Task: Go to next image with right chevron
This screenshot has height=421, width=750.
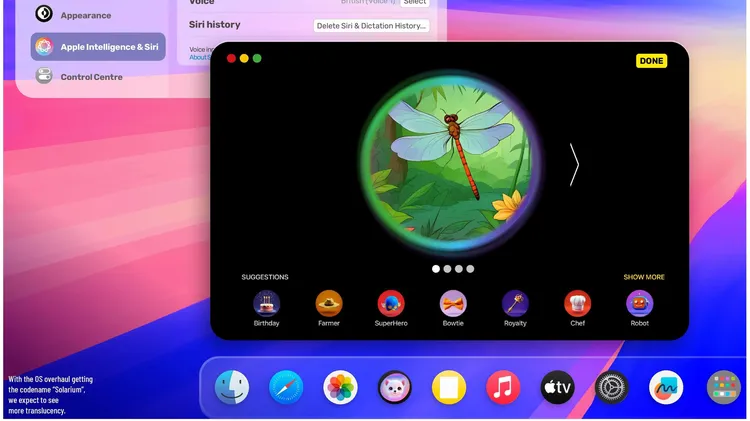Action: point(574,165)
